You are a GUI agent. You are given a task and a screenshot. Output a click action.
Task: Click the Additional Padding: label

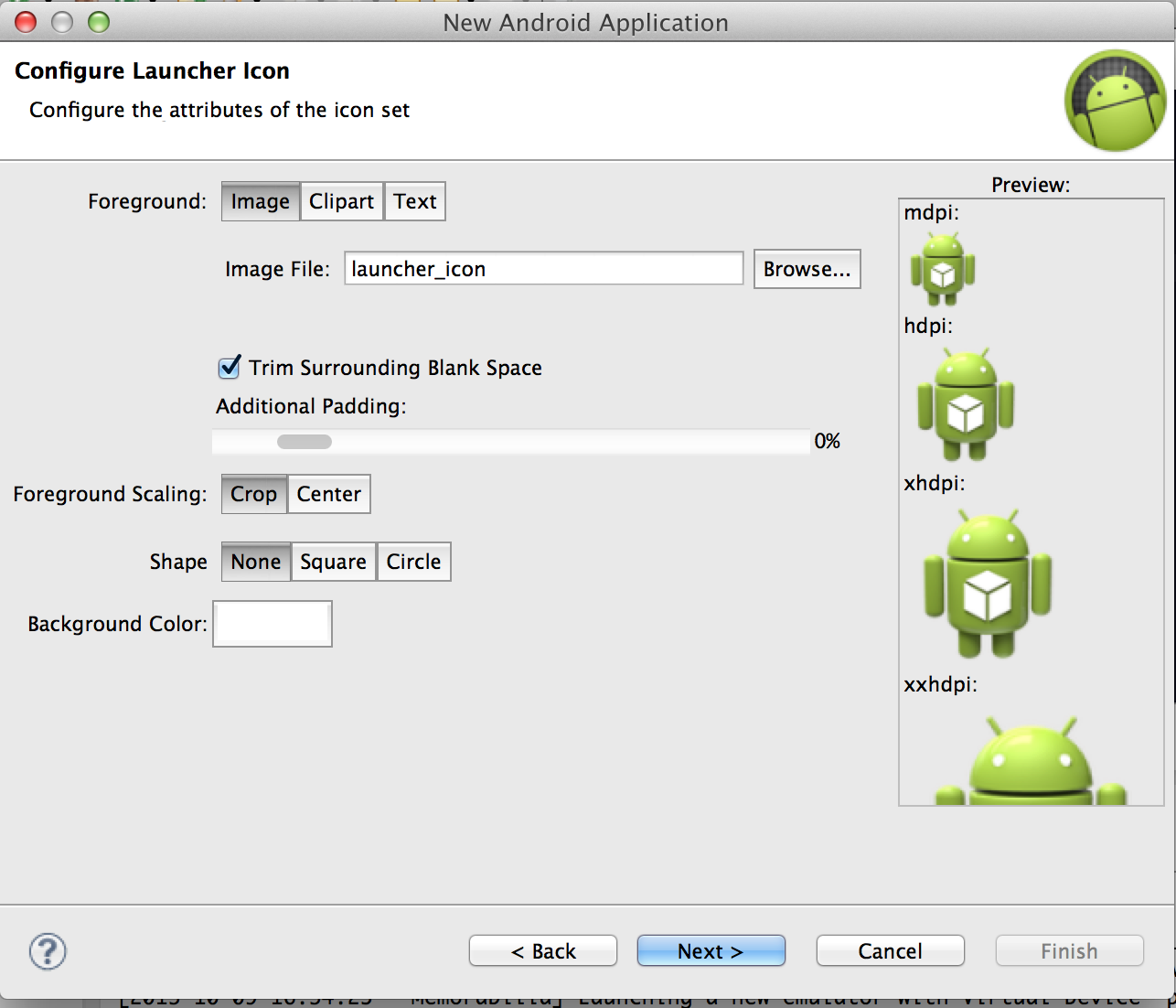[311, 406]
